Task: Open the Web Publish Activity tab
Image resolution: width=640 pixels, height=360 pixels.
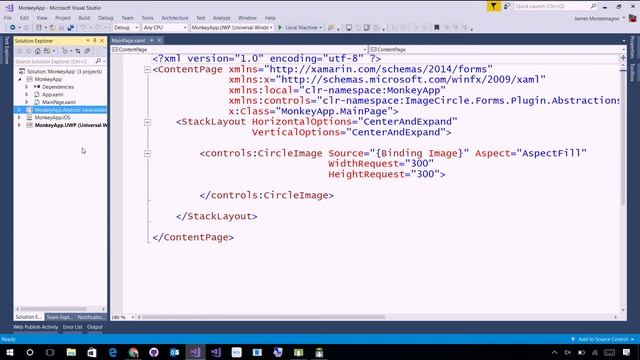Action: pyautogui.click(x=36, y=327)
